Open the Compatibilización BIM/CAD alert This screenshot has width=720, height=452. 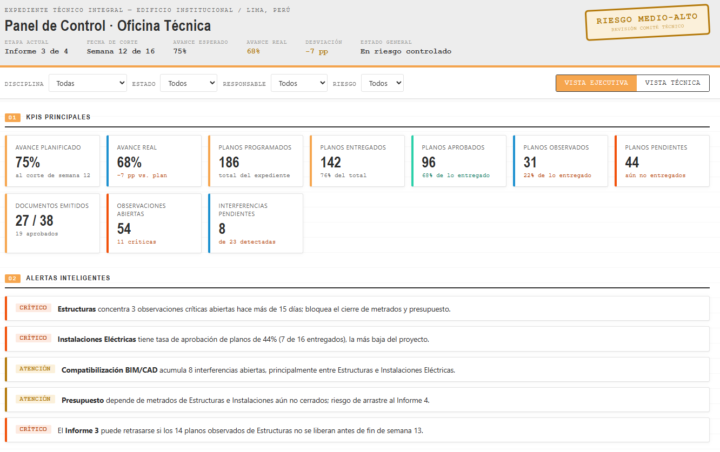pos(357,370)
